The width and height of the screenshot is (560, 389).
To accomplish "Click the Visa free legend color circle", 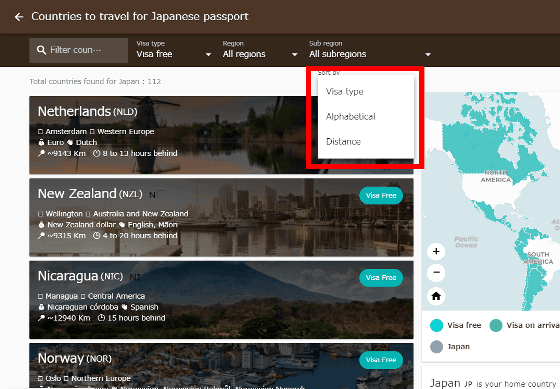I will click(x=436, y=325).
